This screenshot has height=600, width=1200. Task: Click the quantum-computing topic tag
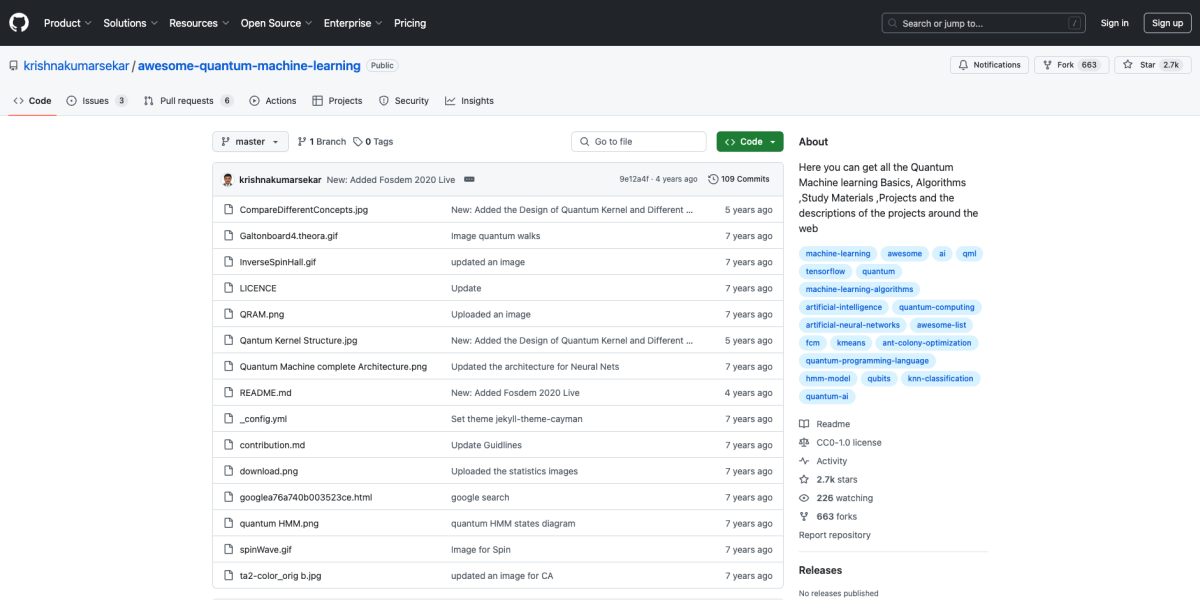click(x=936, y=307)
